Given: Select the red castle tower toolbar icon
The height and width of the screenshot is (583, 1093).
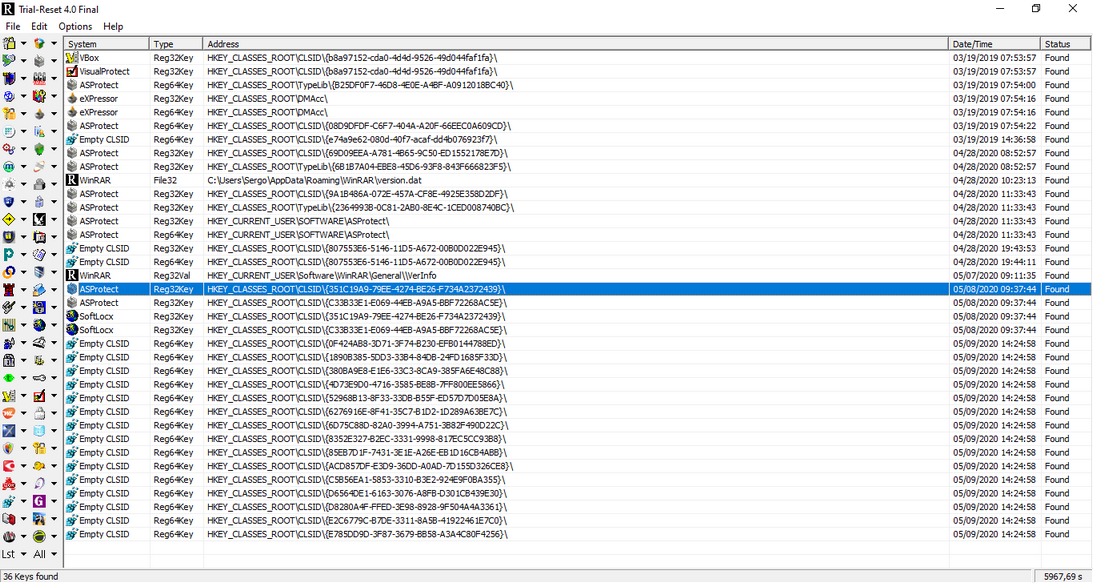Looking at the screenshot, I should (x=8, y=290).
